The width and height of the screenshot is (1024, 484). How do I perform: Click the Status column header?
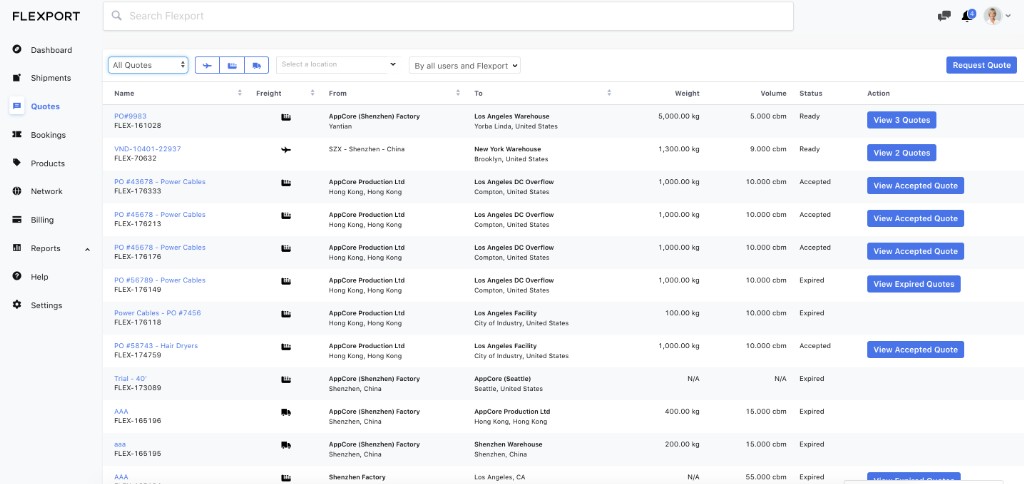[x=810, y=93]
